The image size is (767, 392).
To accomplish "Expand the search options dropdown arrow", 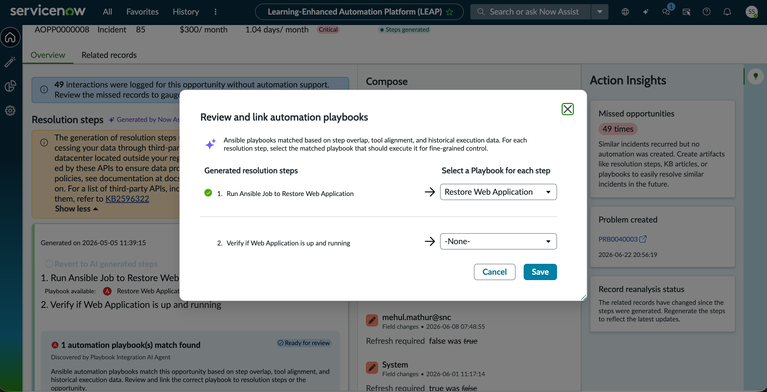I will (600, 12).
